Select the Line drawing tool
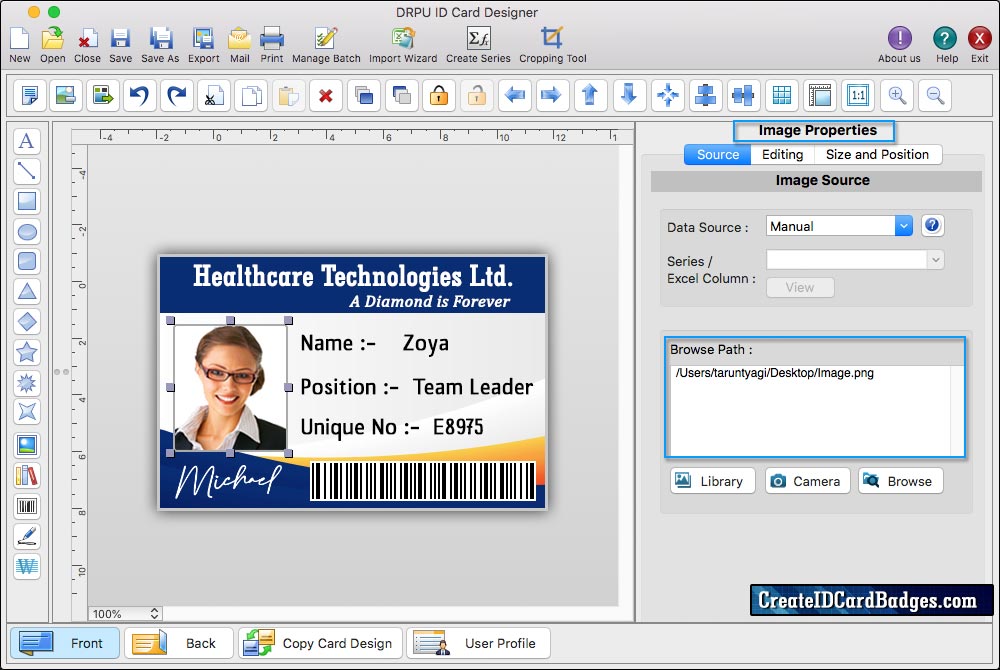This screenshot has width=1000, height=670. [x=27, y=171]
